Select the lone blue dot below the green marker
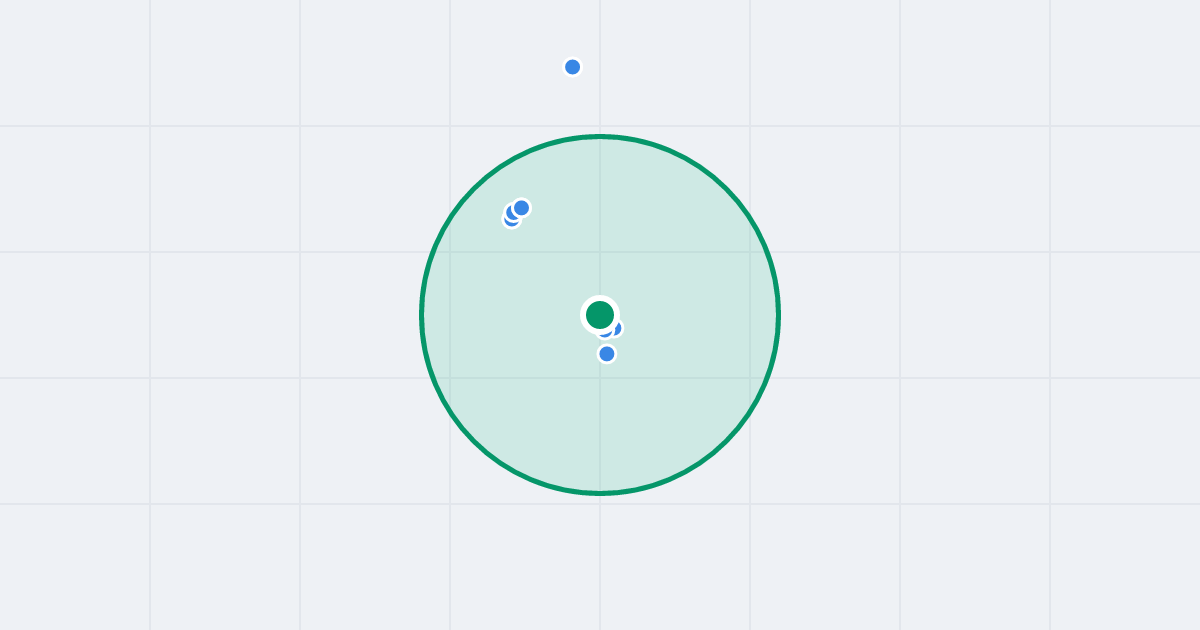This screenshot has width=1200, height=630. [607, 353]
